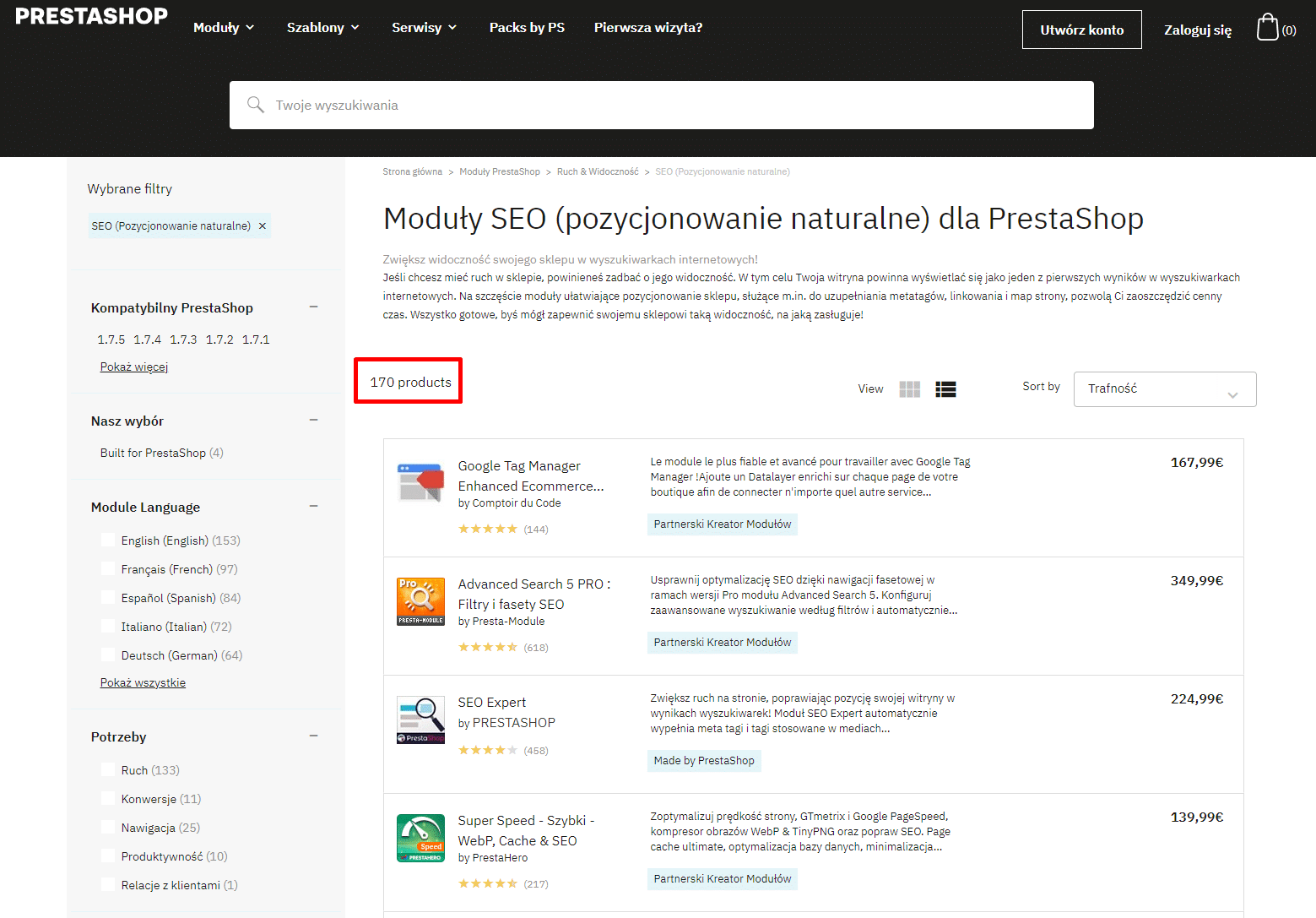Click Pokaż wszystkie under Module Language
Image resolution: width=1316 pixels, height=918 pixels.
143,682
